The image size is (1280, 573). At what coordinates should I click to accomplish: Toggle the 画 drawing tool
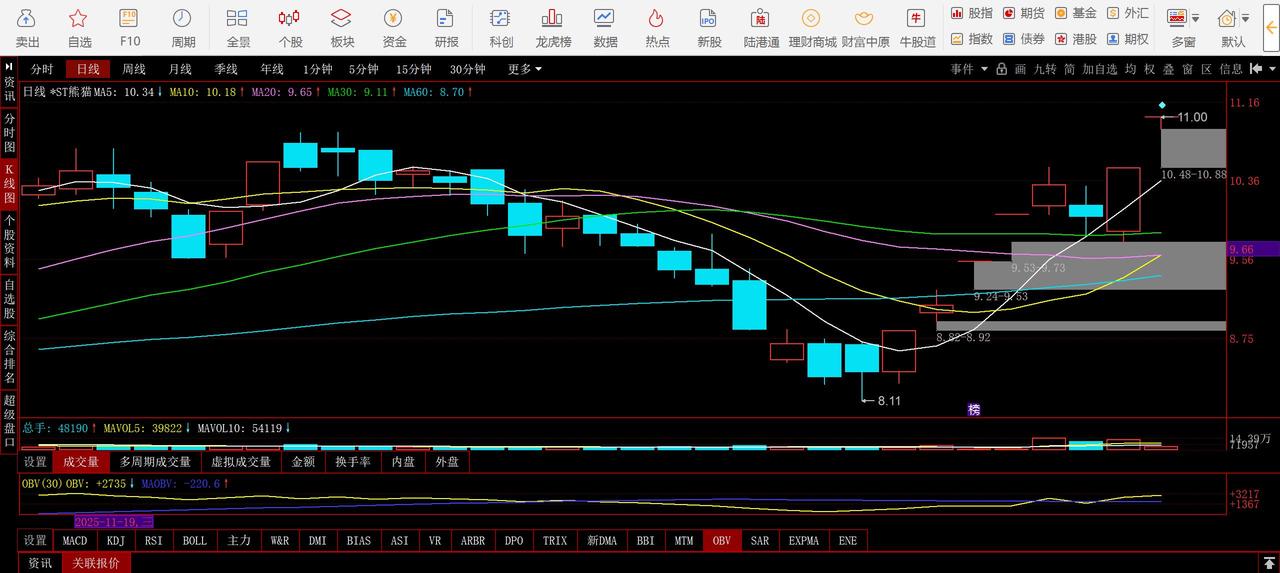click(x=1020, y=69)
